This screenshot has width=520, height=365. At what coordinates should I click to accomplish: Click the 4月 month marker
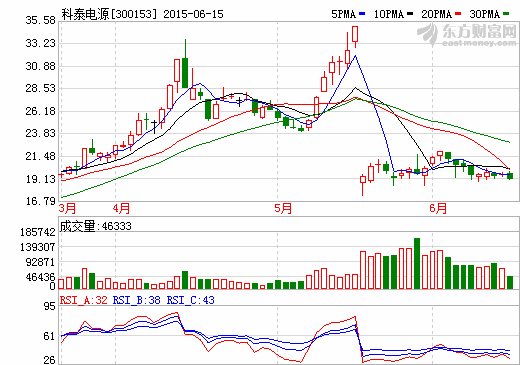pos(121,209)
